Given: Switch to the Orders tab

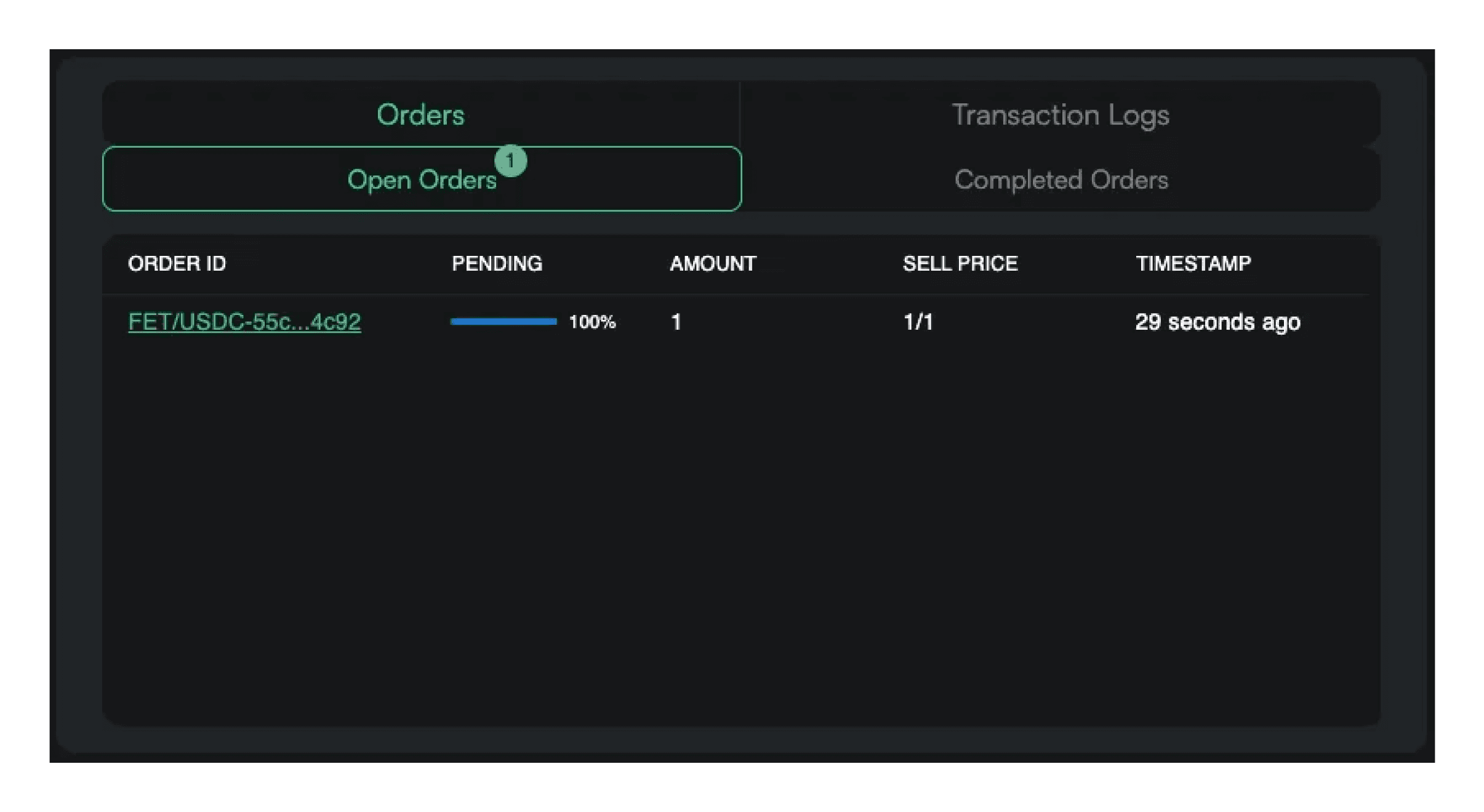Looking at the screenshot, I should pos(421,114).
